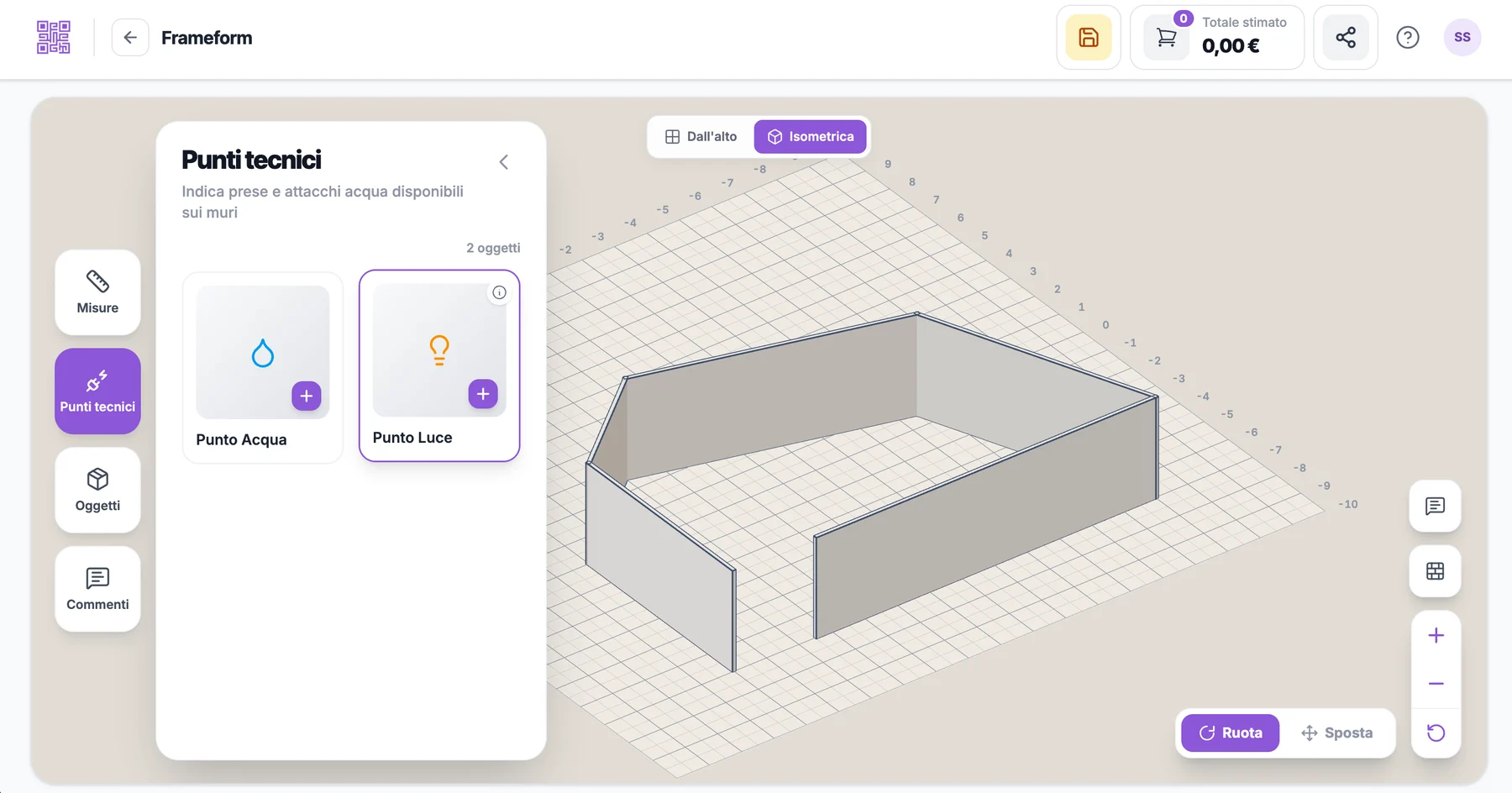
Task: Reset the view with the circular arrow
Action: tap(1436, 733)
